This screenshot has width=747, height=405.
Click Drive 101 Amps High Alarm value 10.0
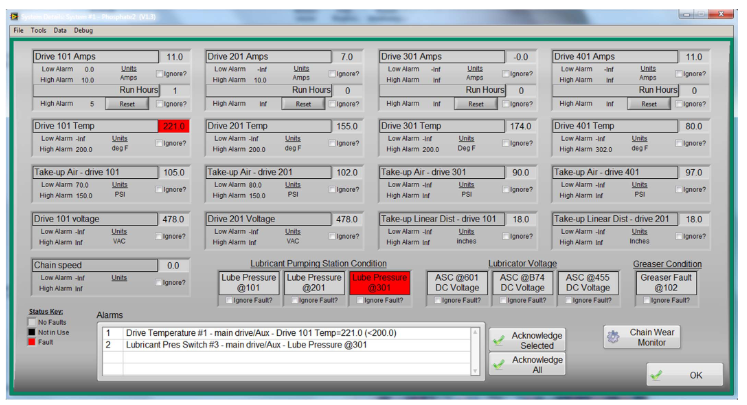tap(88, 80)
